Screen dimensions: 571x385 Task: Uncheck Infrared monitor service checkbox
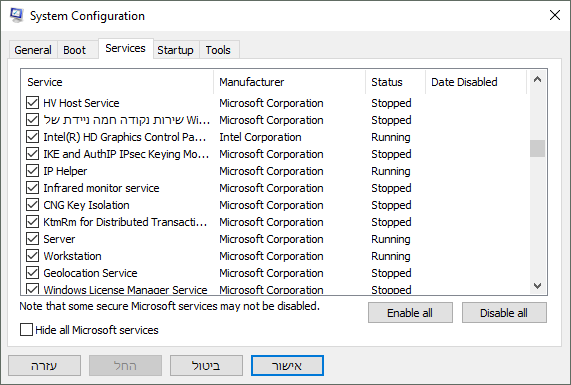point(32,188)
